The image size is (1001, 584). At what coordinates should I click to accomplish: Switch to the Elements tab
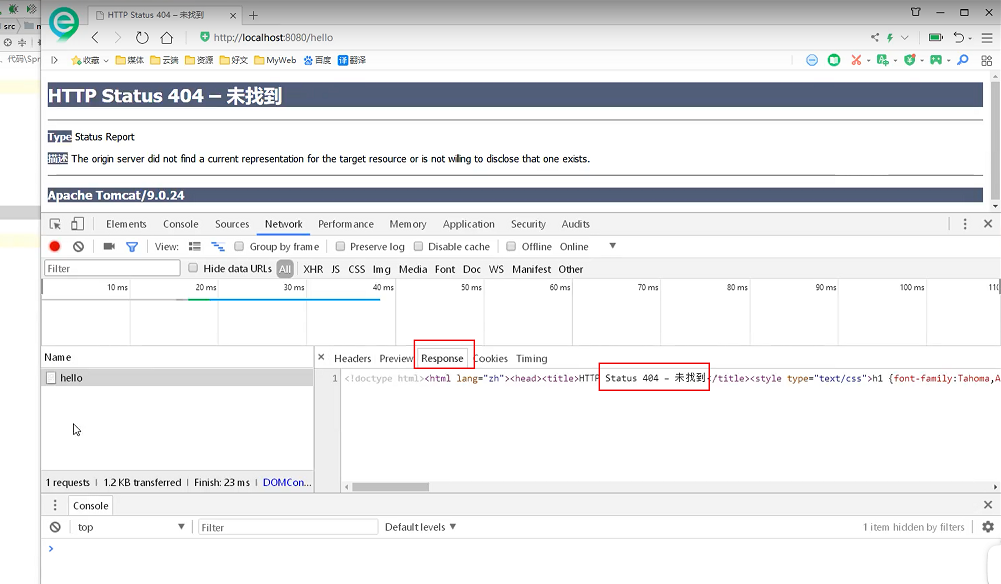tap(126, 224)
